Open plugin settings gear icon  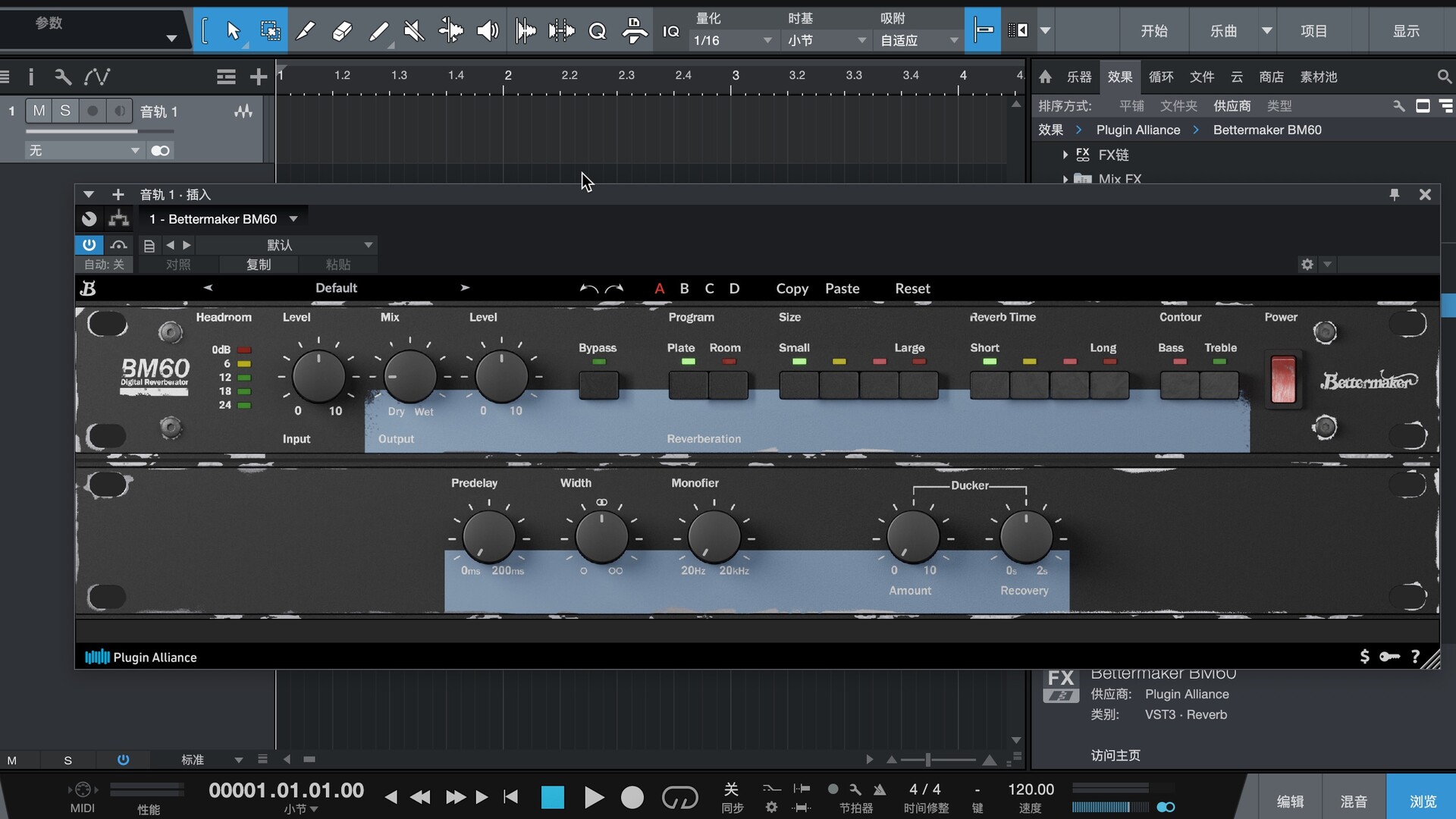1307,265
